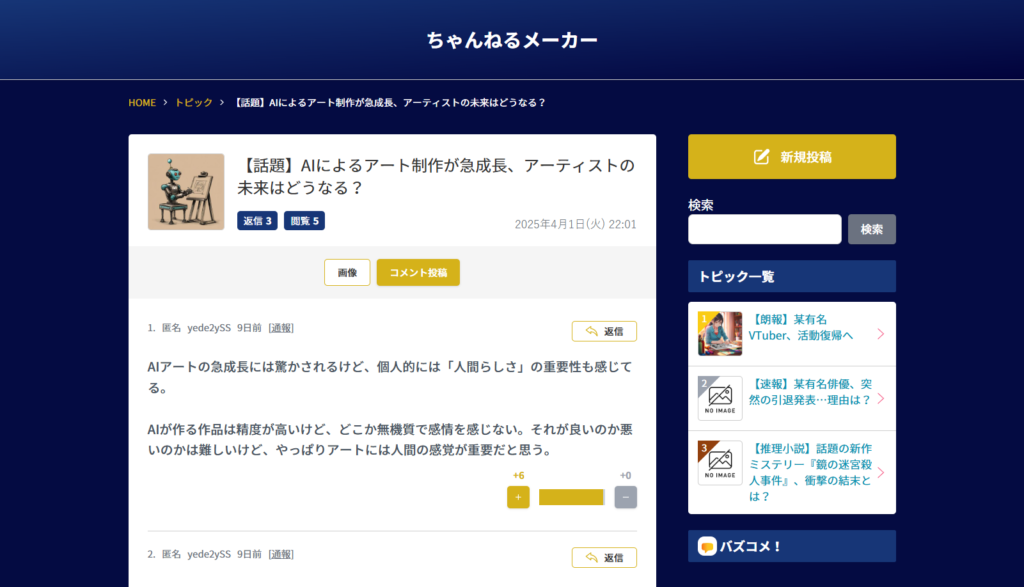Viewport: 1024px width, 587px height.
Task: Click the +6 vote count
Action: click(519, 475)
